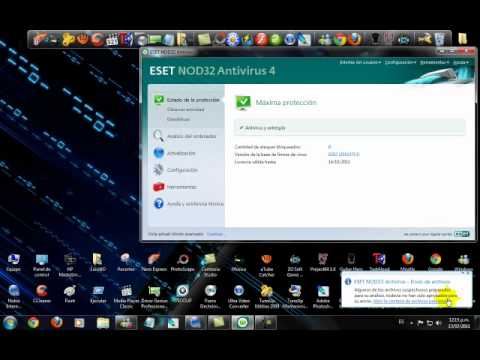The image size is (480, 360).
Task: Close the ESET NOD32 notification balloon
Action: pyautogui.click(x=468, y=273)
